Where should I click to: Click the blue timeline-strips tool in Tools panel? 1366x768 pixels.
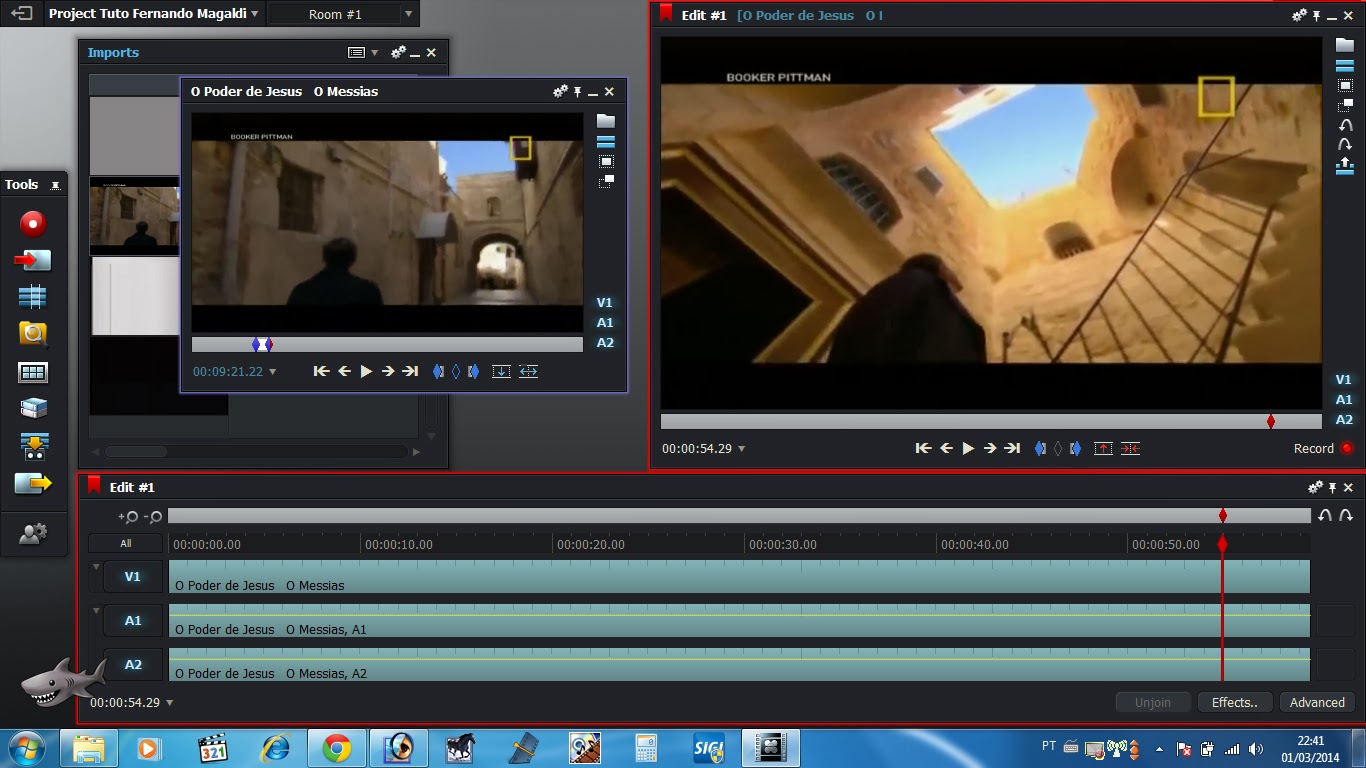coord(33,297)
